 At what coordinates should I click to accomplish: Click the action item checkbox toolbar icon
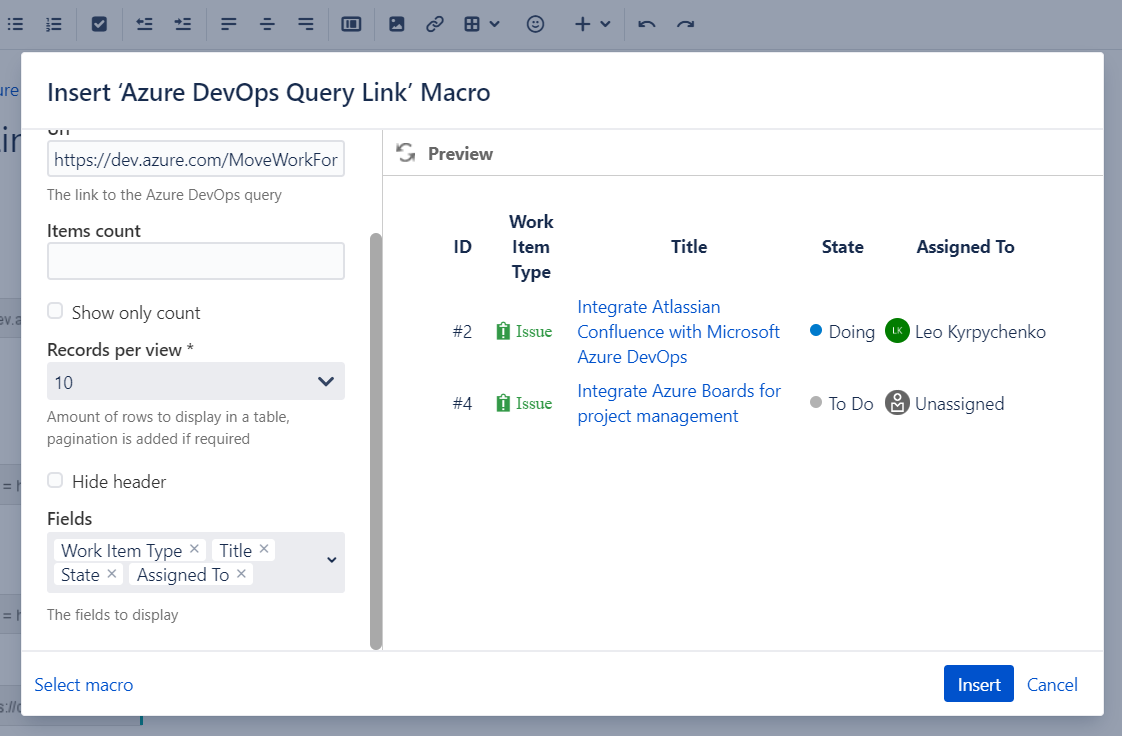pyautogui.click(x=99, y=24)
